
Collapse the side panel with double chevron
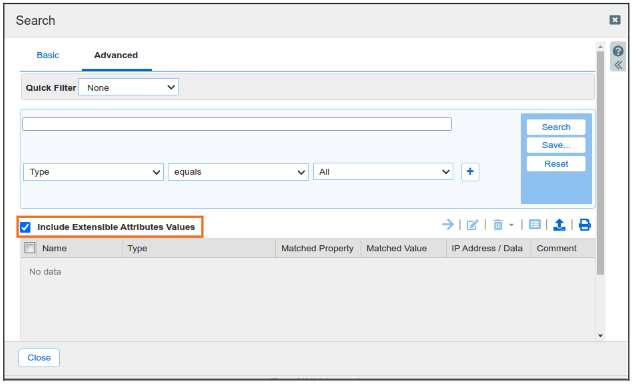pos(618,65)
